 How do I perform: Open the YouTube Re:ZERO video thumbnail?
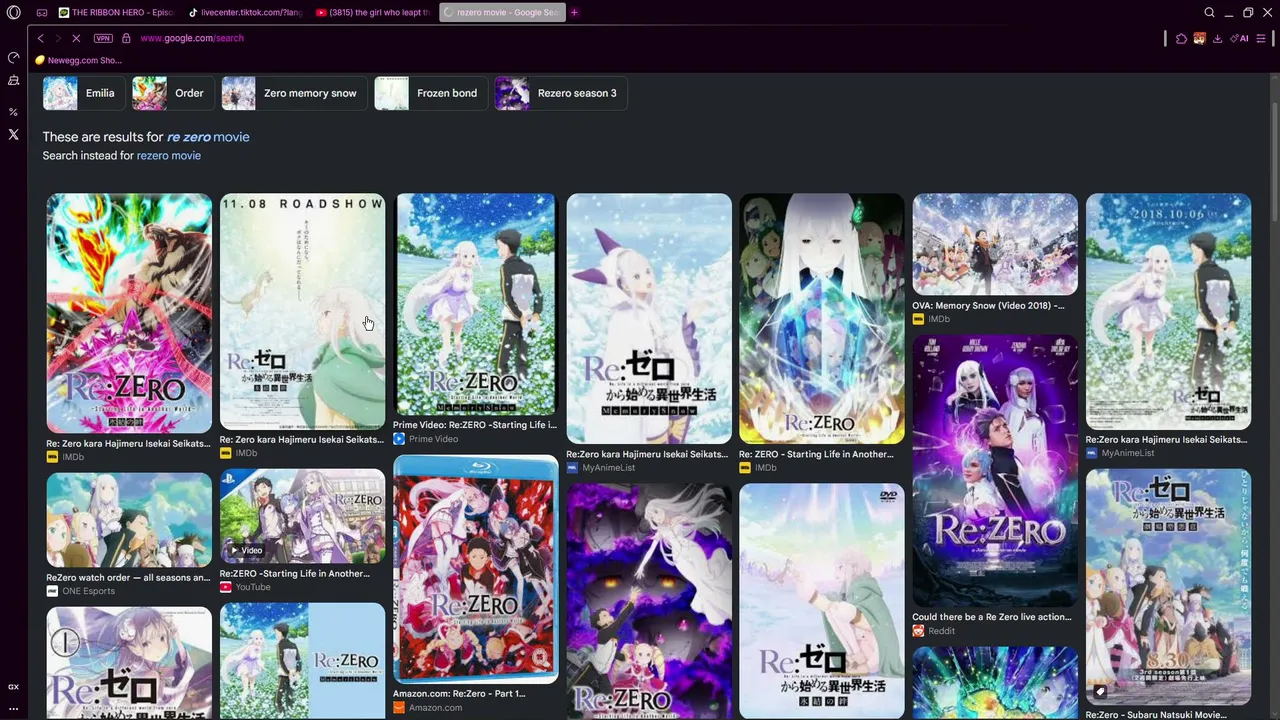[302, 516]
